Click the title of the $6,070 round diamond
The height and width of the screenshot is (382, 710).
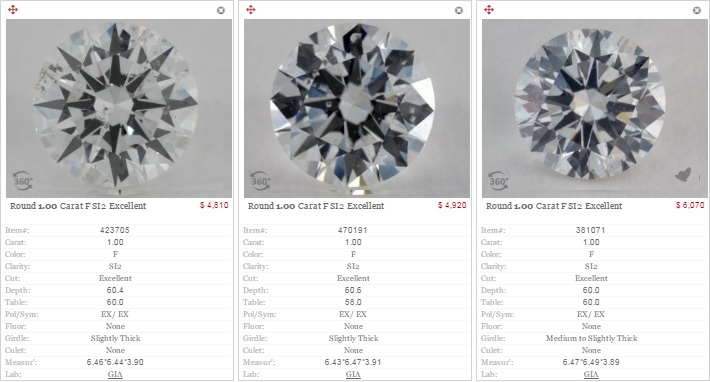pos(554,206)
